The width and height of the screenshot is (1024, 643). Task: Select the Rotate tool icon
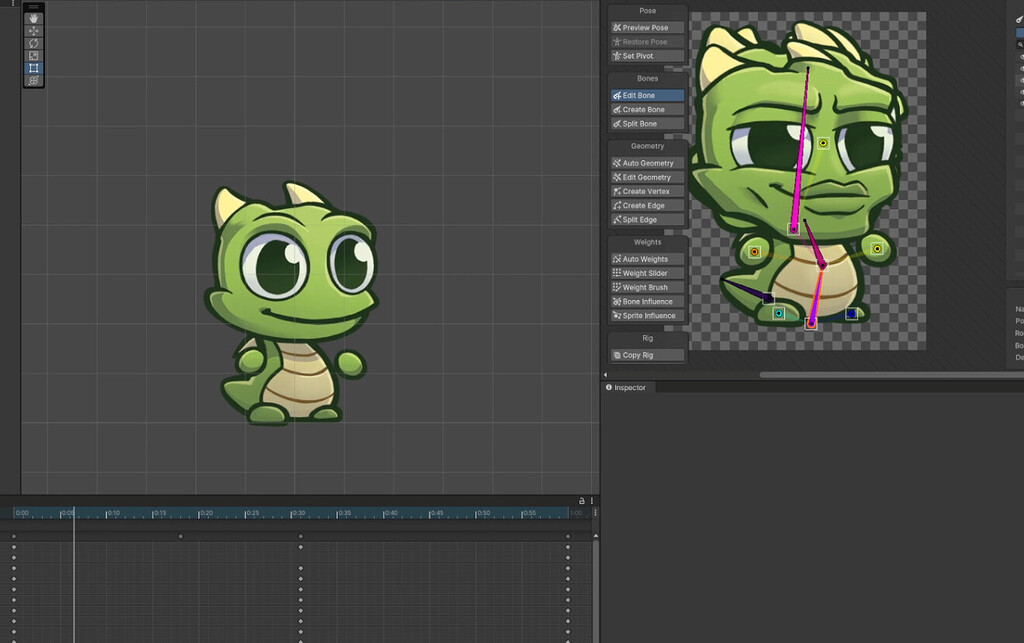pos(33,43)
